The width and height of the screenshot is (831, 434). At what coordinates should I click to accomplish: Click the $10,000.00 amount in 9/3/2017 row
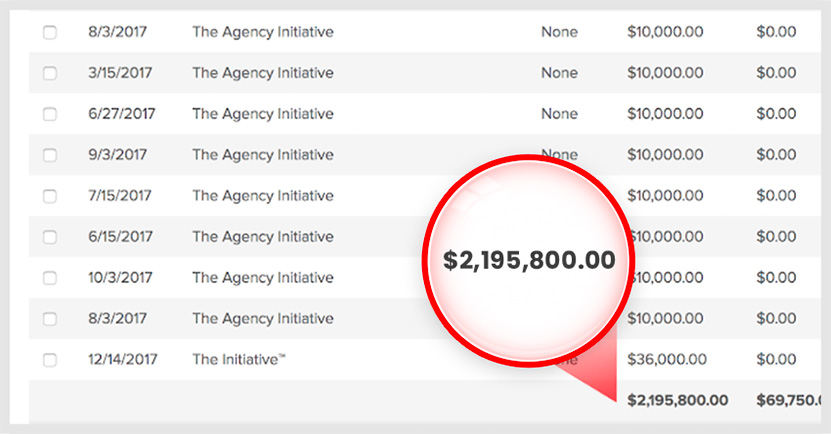coord(665,155)
